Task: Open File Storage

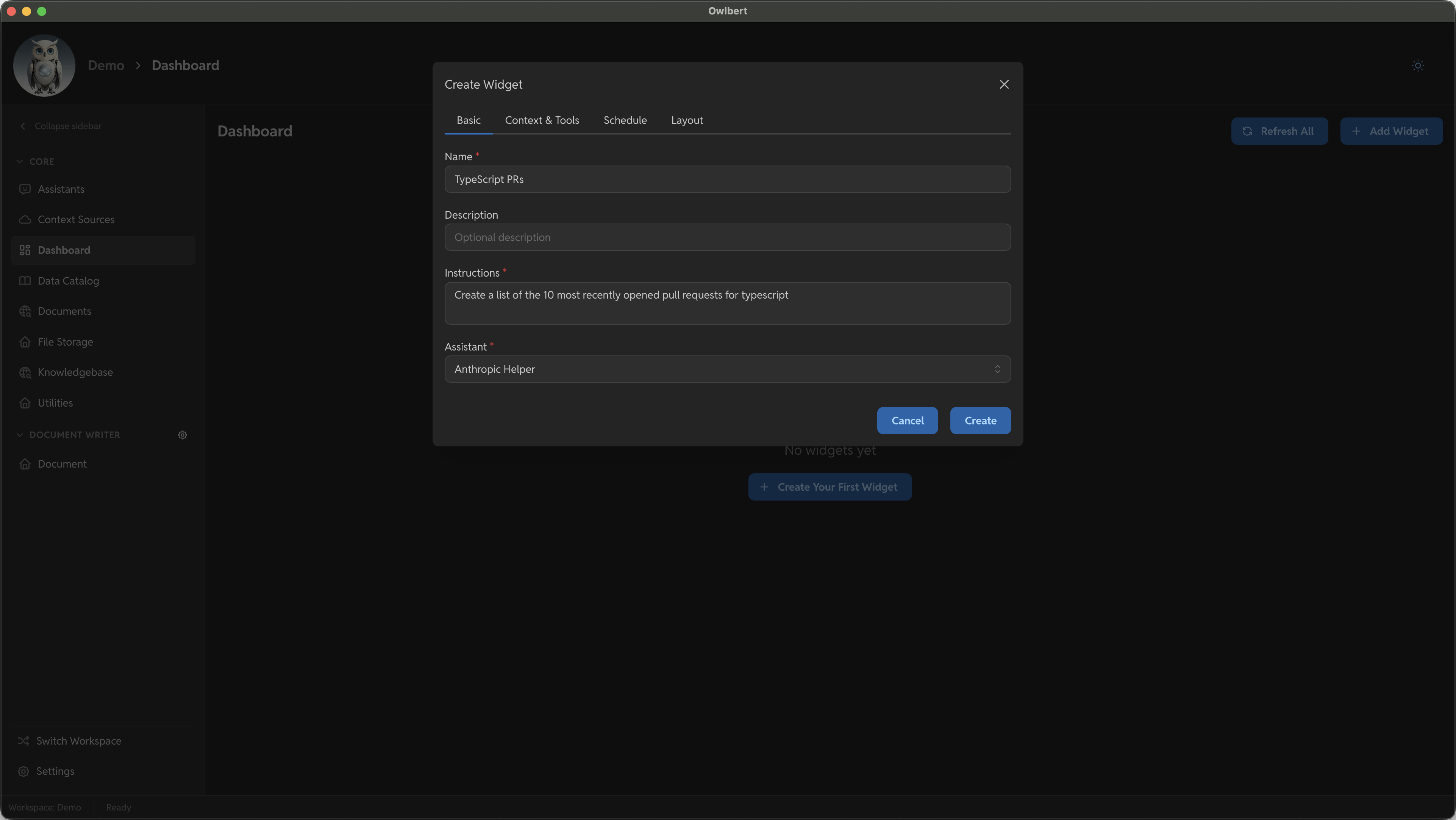Action: [x=65, y=341]
